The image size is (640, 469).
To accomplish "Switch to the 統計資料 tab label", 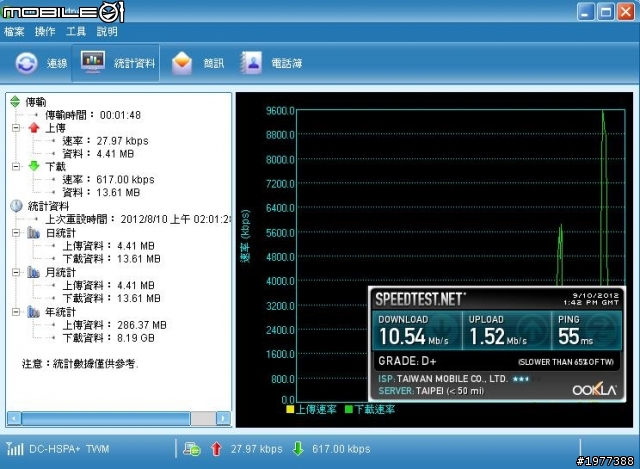I will click(x=134, y=63).
